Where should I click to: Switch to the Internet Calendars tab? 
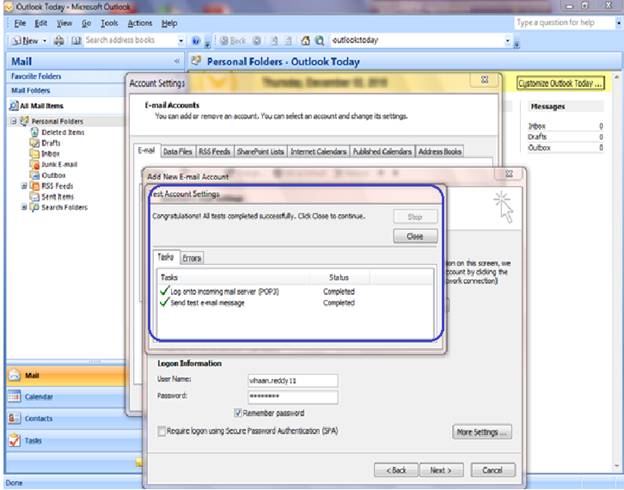(x=318, y=152)
